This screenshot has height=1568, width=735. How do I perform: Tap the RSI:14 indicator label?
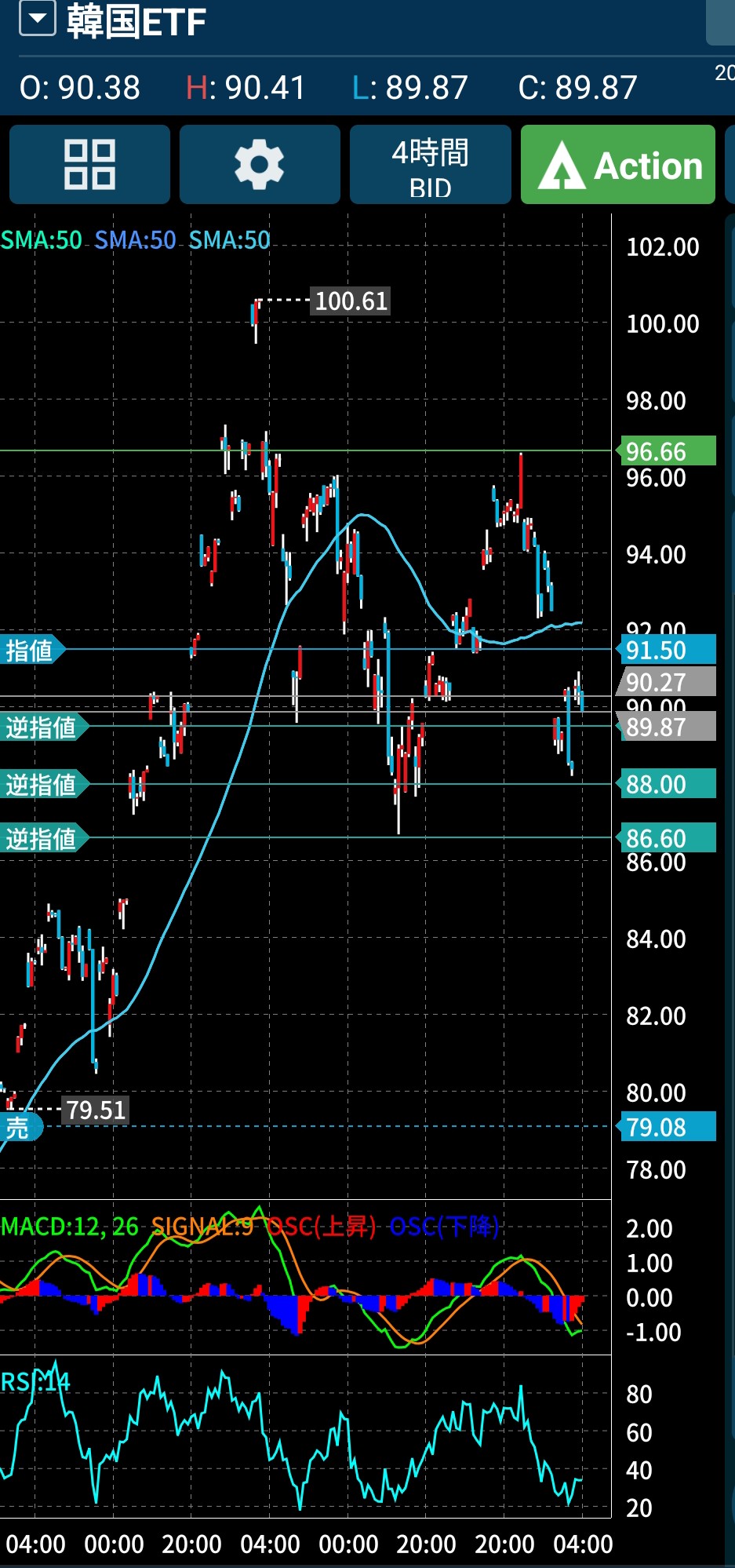pos(35,1381)
